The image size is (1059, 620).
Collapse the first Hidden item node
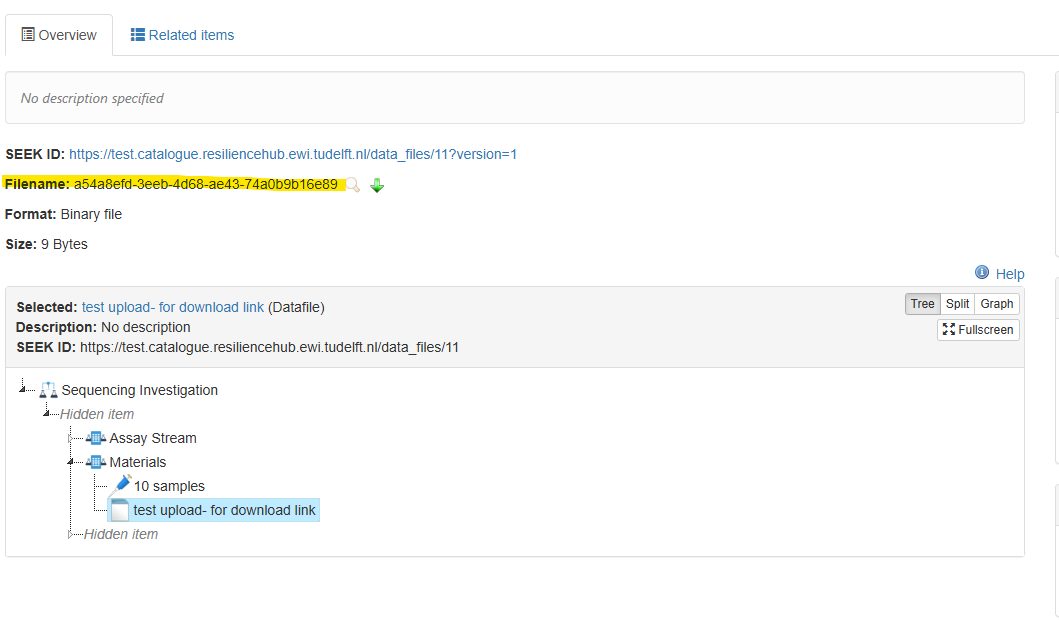[x=46, y=413]
